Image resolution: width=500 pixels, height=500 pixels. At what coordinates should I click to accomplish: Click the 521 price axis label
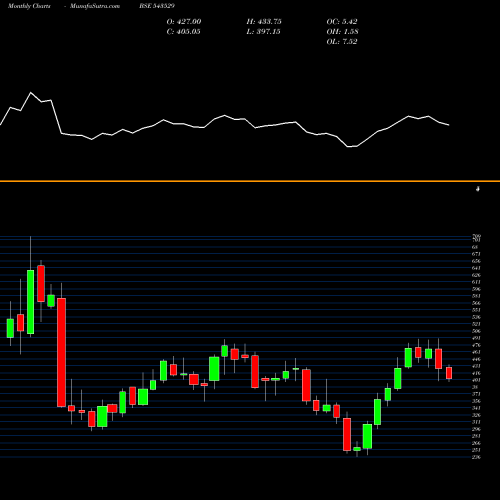[476, 324]
